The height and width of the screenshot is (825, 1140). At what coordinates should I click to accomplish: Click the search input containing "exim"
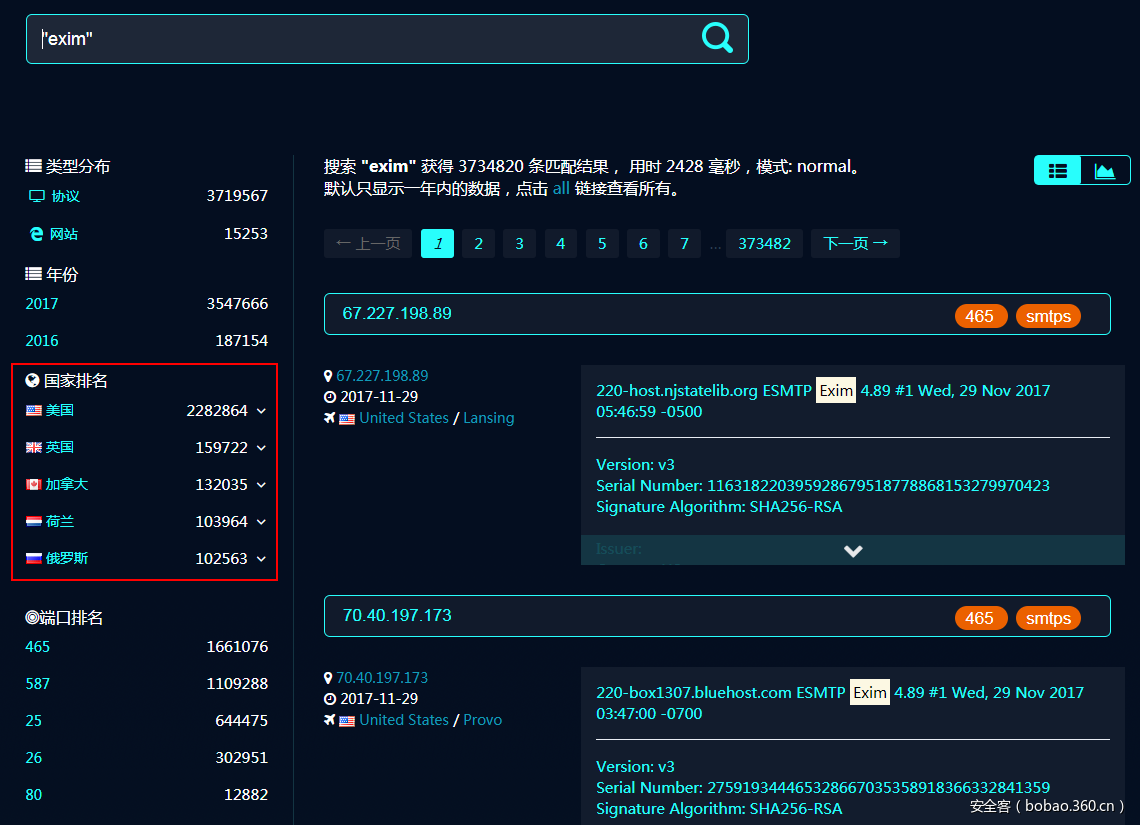tap(360, 39)
